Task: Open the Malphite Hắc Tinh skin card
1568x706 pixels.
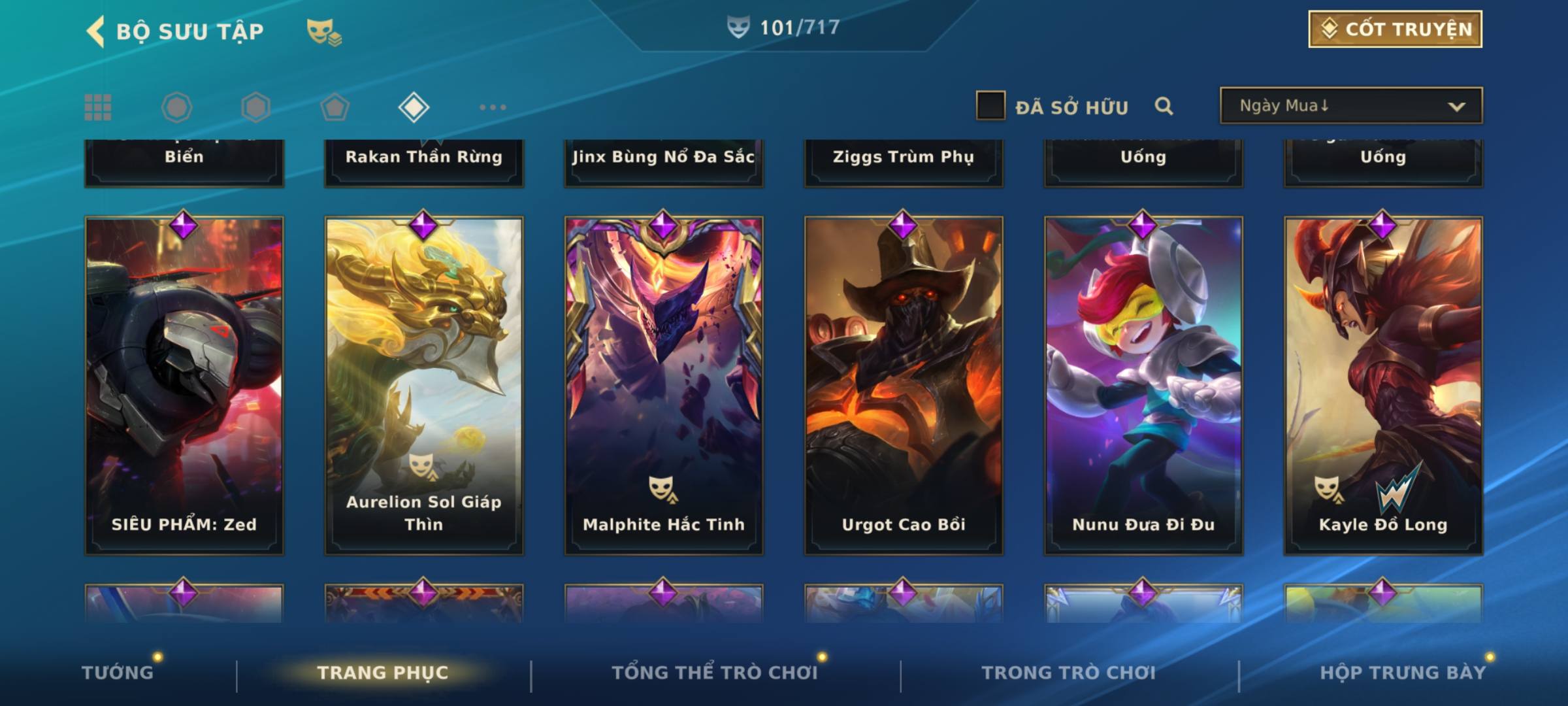Action: (x=664, y=386)
